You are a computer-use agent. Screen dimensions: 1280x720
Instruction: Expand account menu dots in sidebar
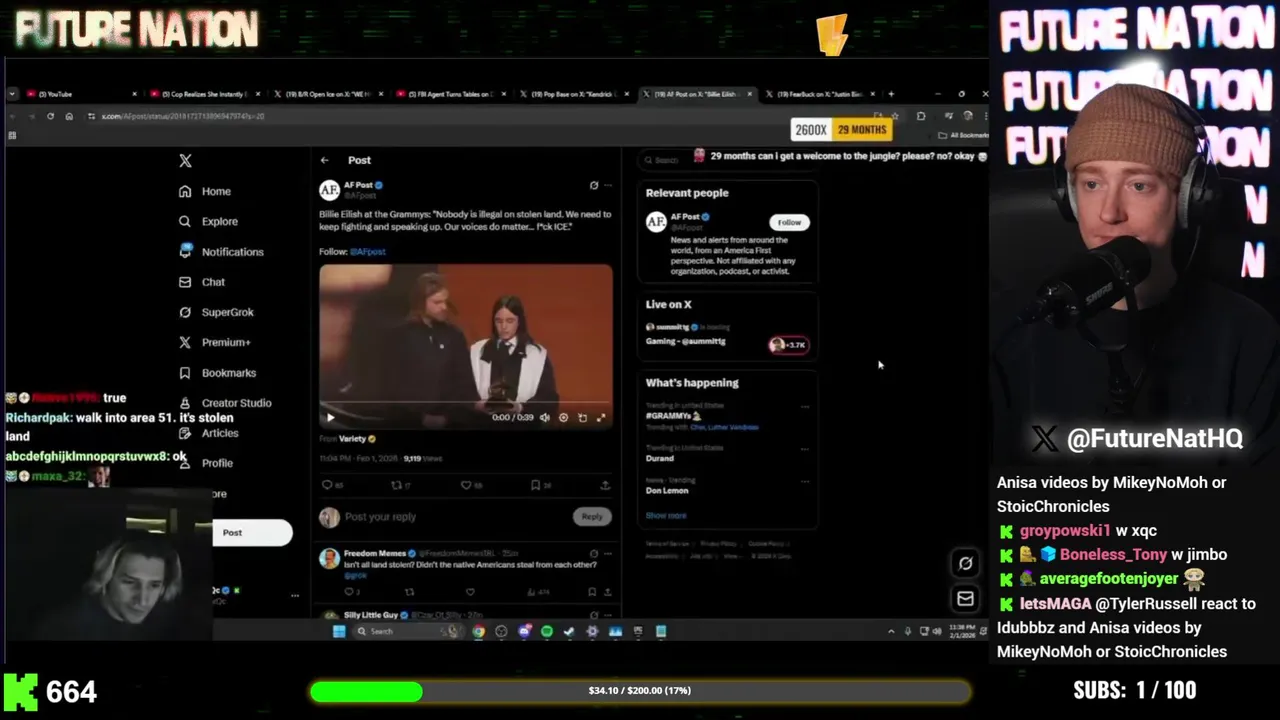pyautogui.click(x=294, y=595)
